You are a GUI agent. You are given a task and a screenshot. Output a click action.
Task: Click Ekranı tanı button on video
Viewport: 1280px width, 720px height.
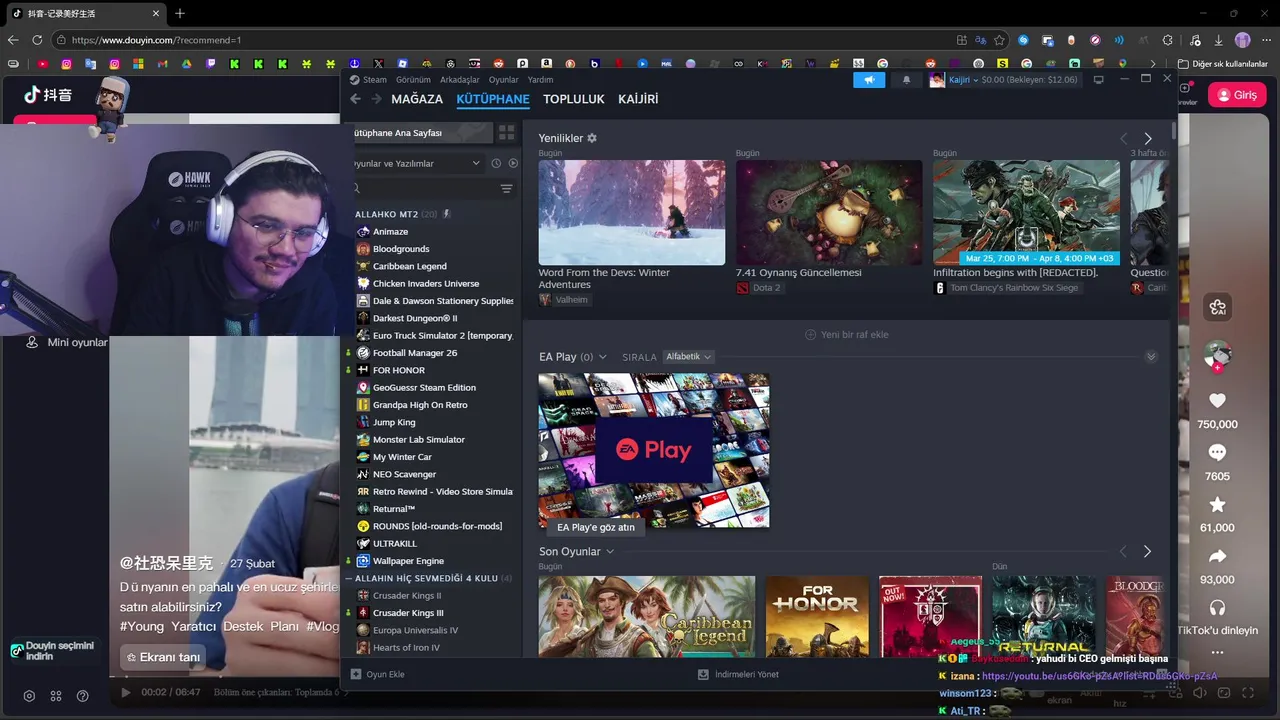click(163, 657)
